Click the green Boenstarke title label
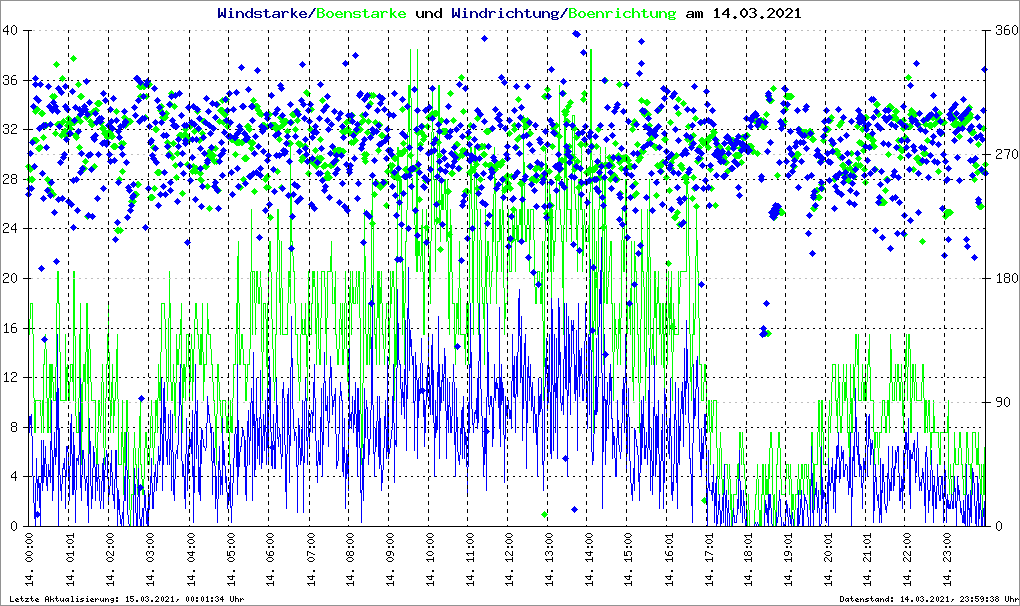 tap(361, 14)
